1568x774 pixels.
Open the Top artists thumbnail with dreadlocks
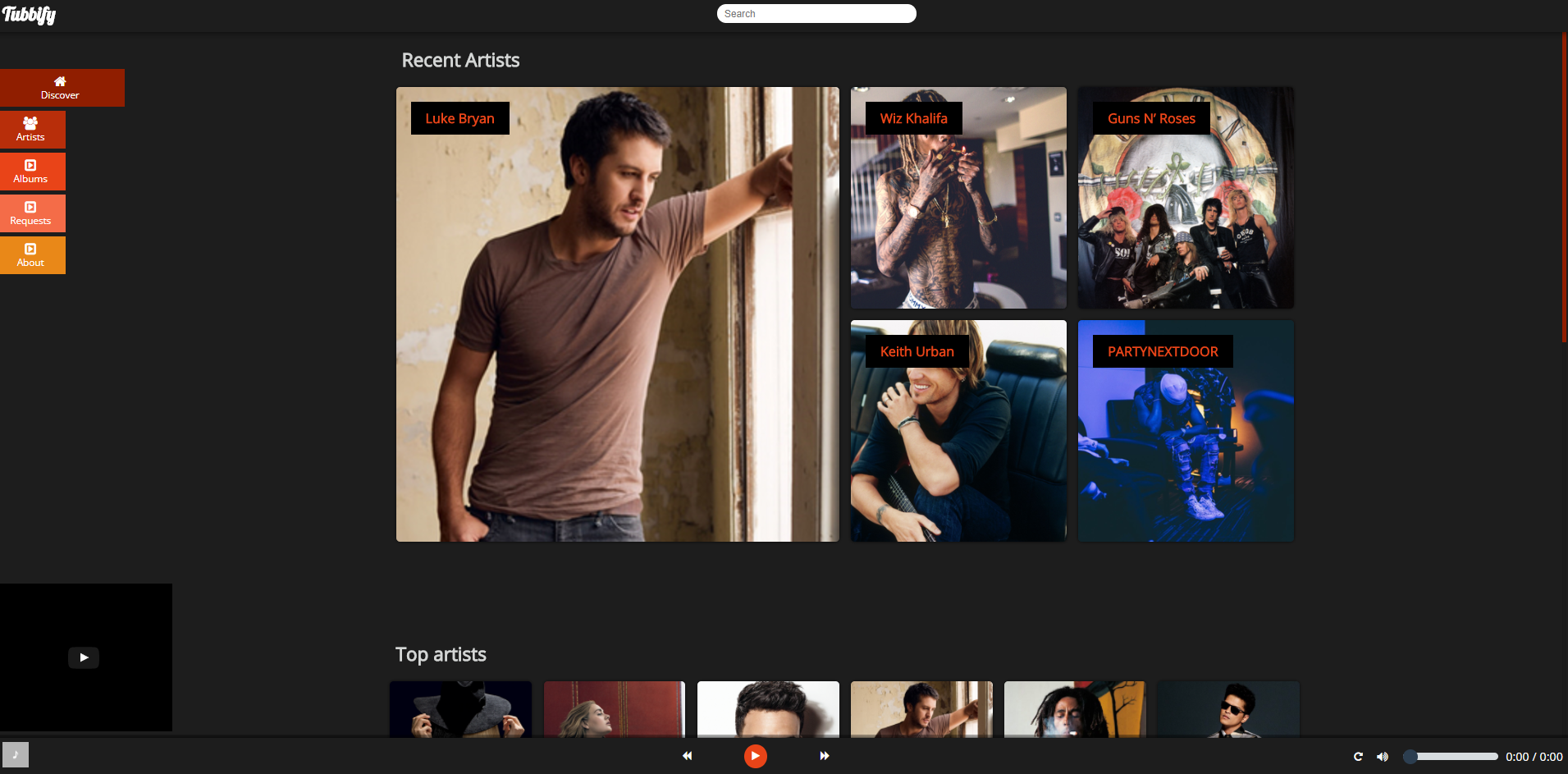[x=1075, y=709]
